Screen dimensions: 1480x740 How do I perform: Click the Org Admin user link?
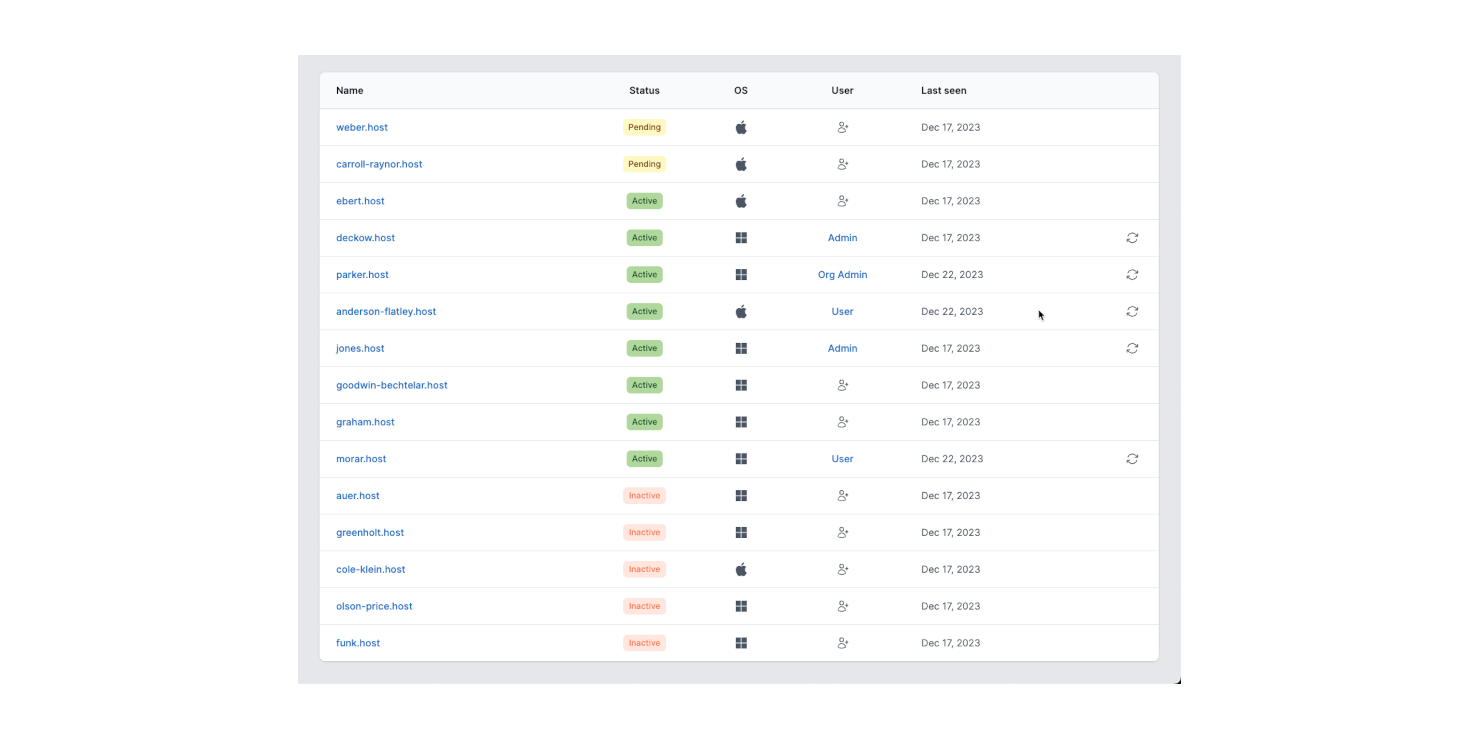tap(842, 274)
